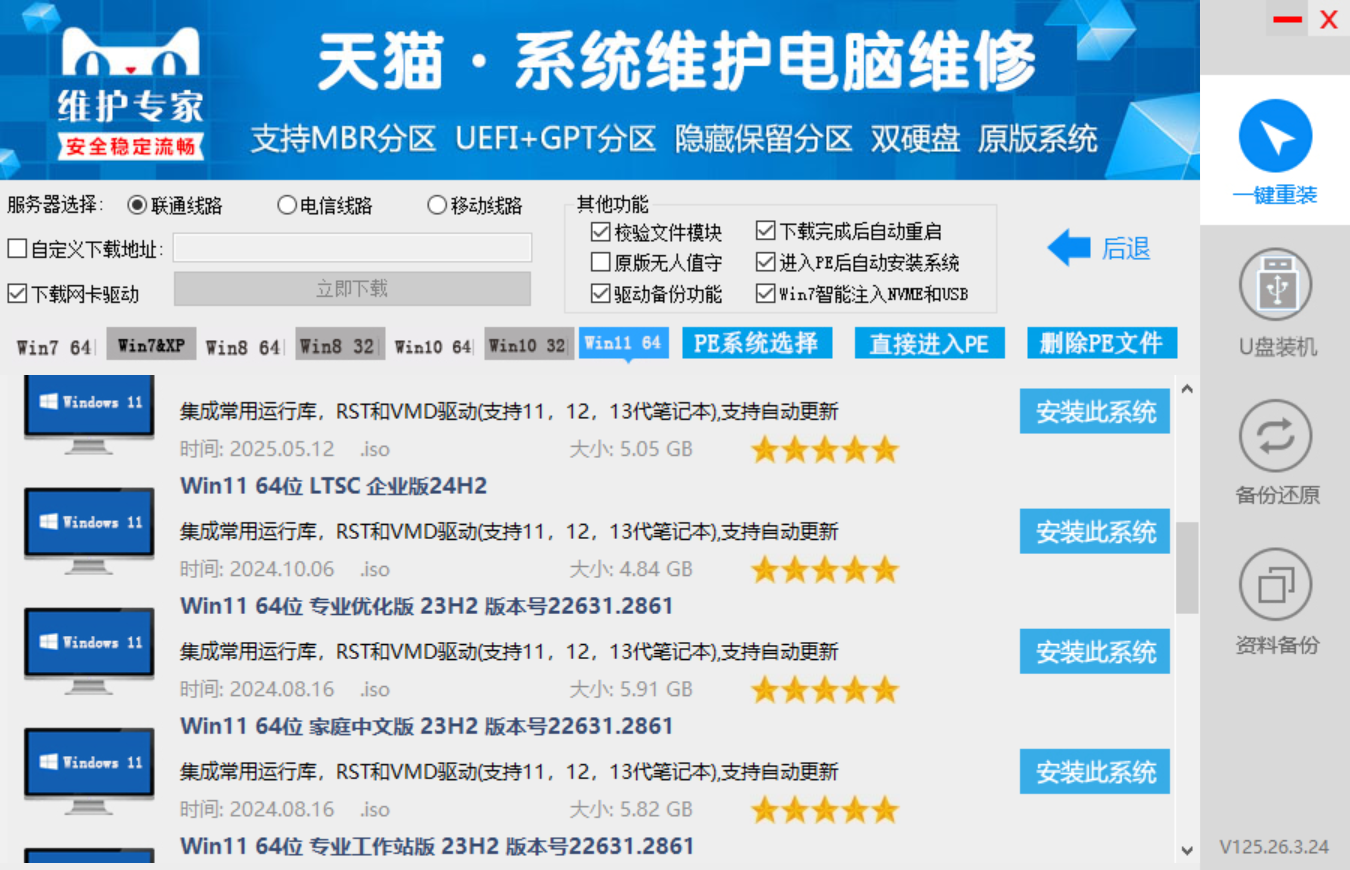The height and width of the screenshot is (870, 1350).
Task: Click the title Win11 64位 LTSC 企业版24H2
Action: pyautogui.click(x=333, y=486)
